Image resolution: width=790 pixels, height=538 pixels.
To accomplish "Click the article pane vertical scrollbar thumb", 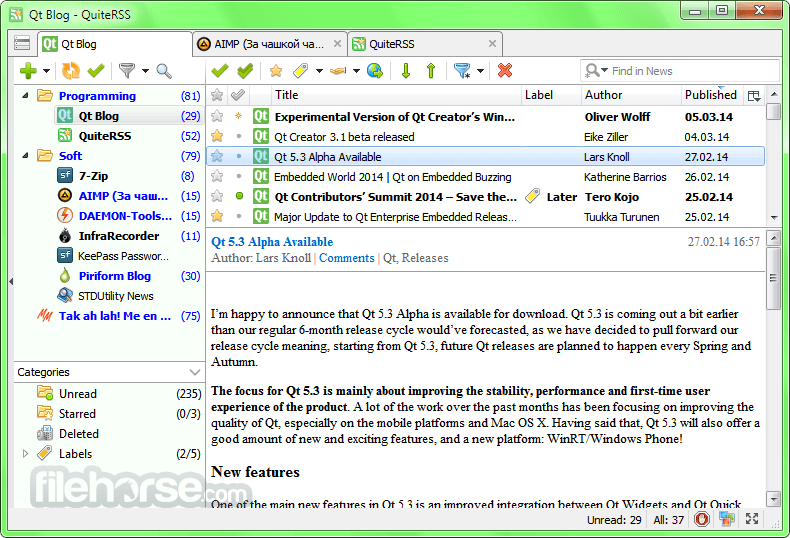I will [773, 278].
